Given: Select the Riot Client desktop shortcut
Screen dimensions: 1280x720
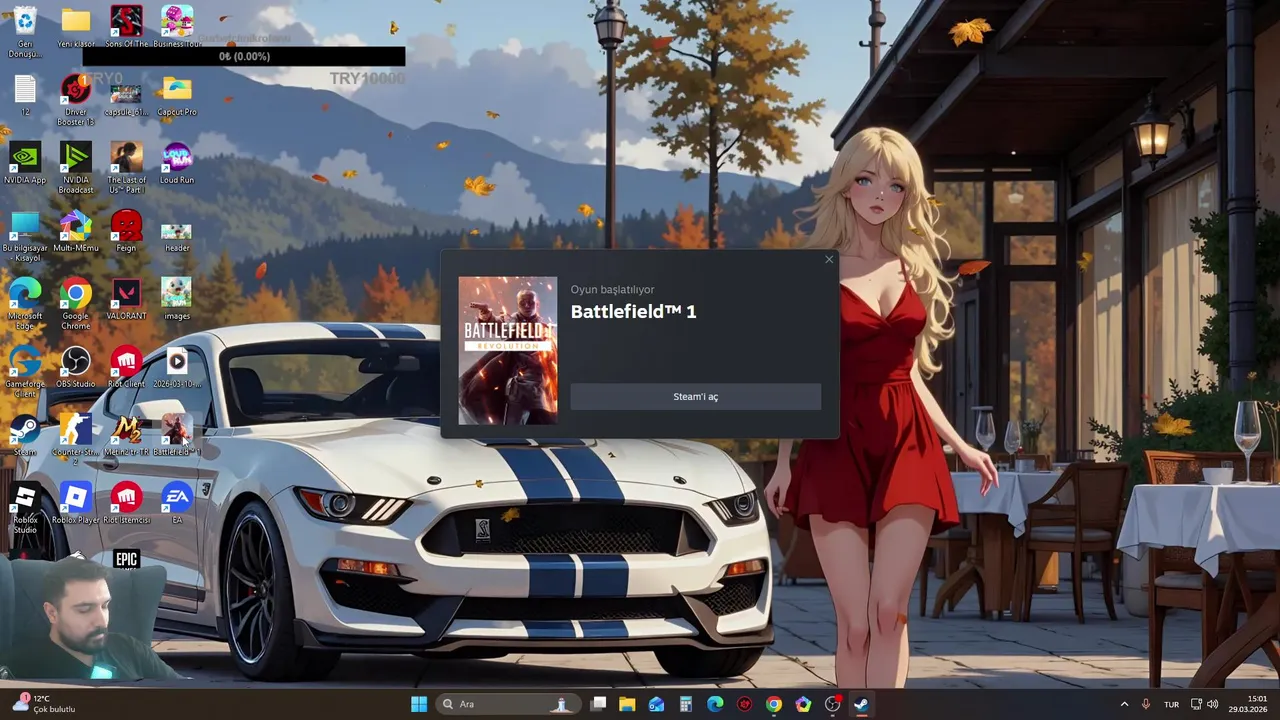Looking at the screenshot, I should [x=126, y=368].
